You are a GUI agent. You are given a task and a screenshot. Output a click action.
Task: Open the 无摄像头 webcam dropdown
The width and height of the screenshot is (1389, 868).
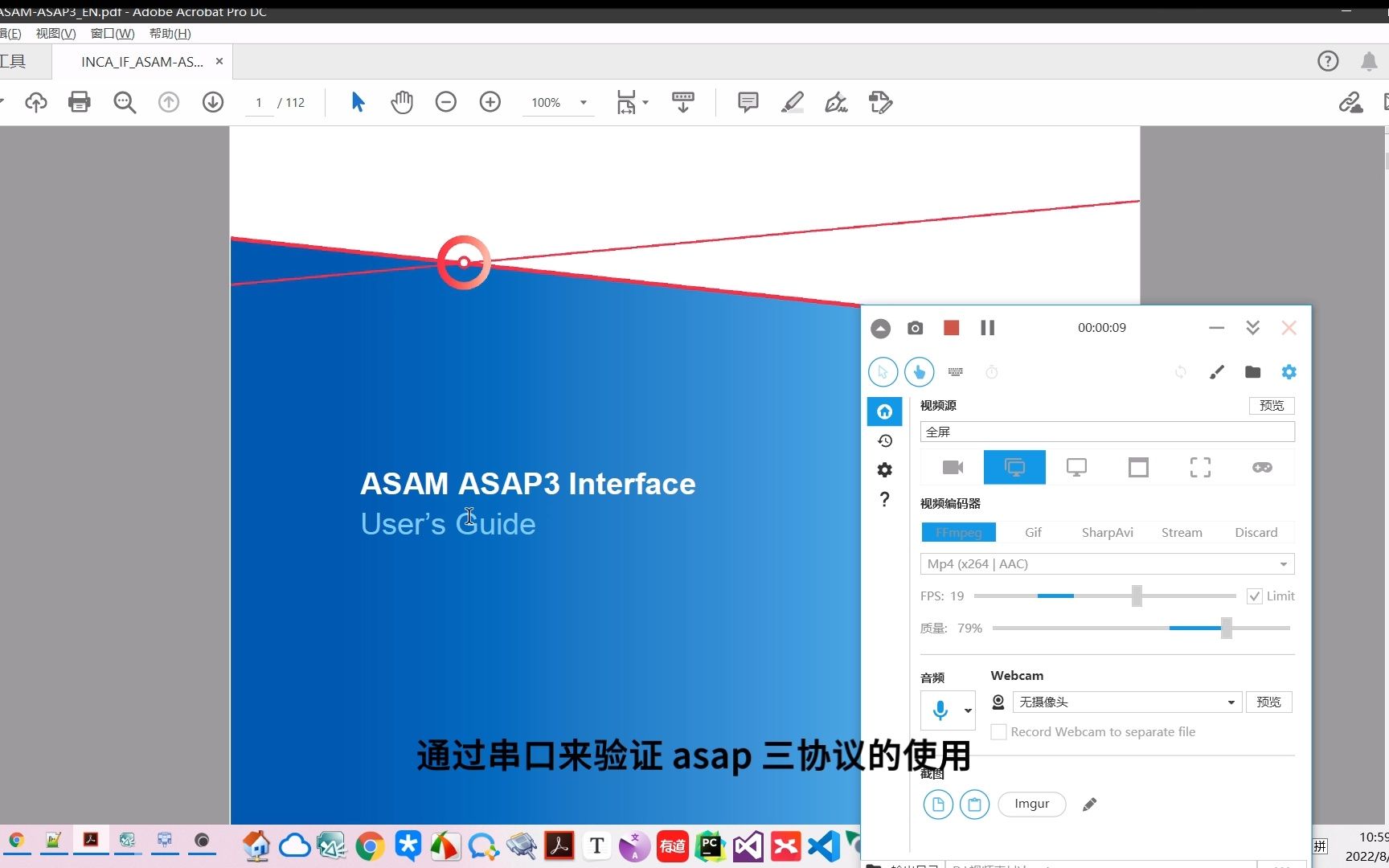(x=1231, y=702)
